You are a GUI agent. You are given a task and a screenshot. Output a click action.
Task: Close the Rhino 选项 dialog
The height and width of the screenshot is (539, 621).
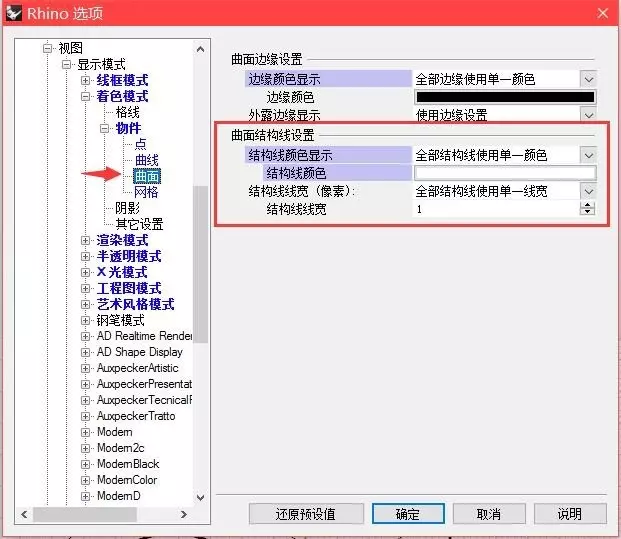pos(602,13)
